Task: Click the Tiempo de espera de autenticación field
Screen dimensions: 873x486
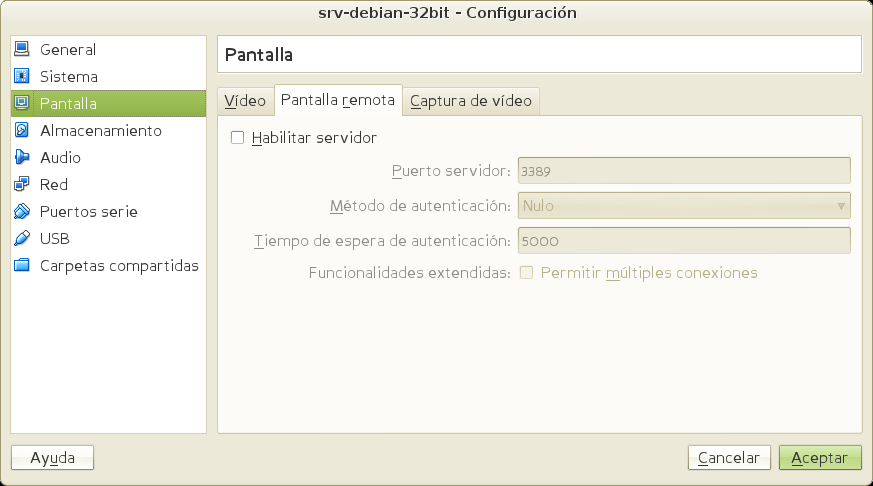Action: [683, 241]
